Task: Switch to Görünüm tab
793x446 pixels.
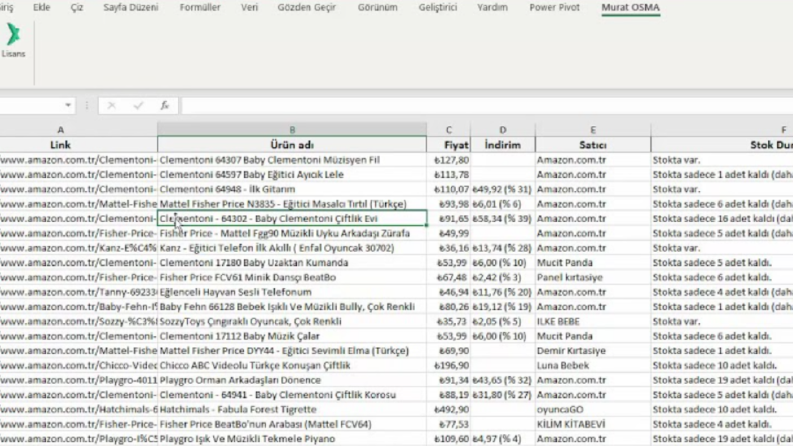Action: 377,7
